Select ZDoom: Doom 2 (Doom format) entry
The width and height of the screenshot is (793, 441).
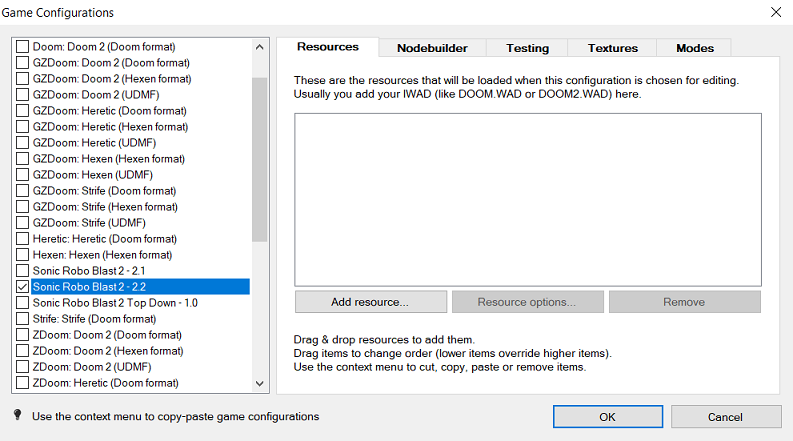[107, 335]
